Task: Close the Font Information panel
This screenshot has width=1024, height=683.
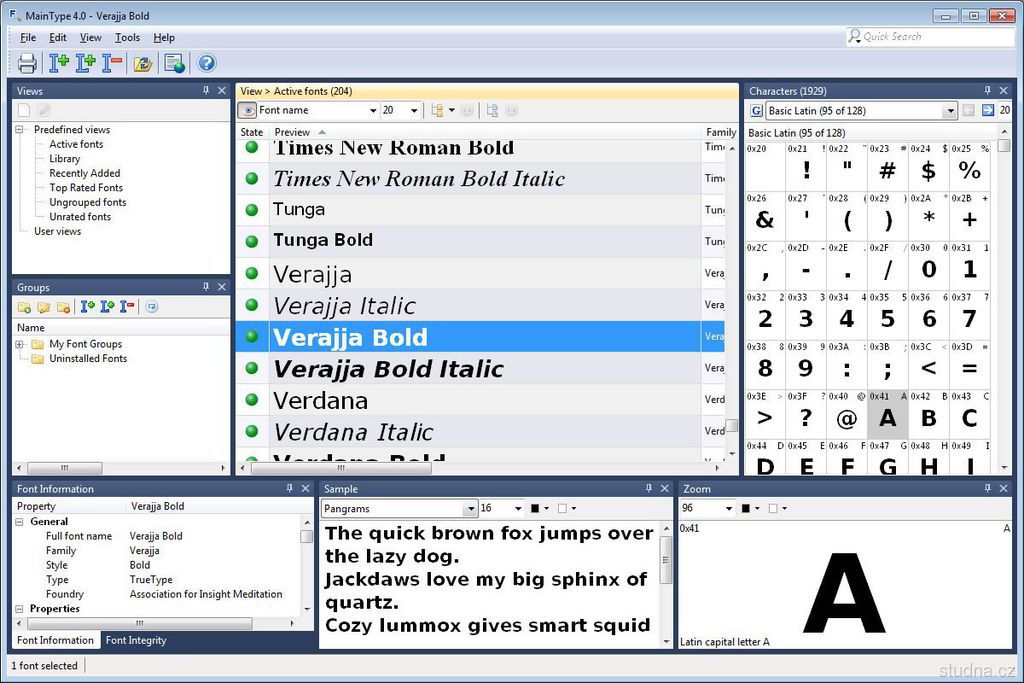Action: (305, 488)
